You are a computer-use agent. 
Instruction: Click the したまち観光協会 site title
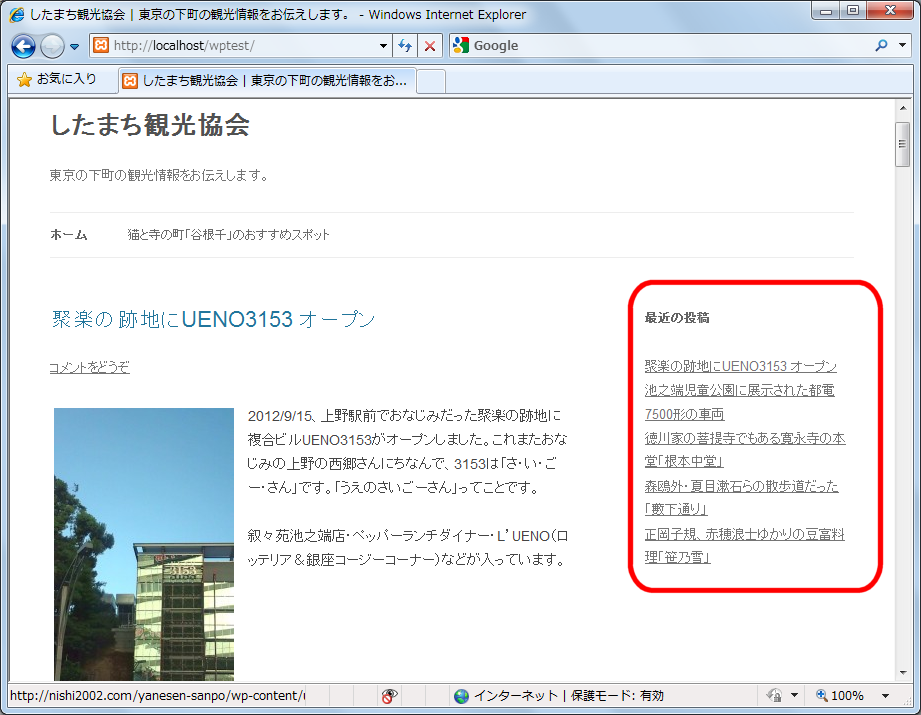150,125
